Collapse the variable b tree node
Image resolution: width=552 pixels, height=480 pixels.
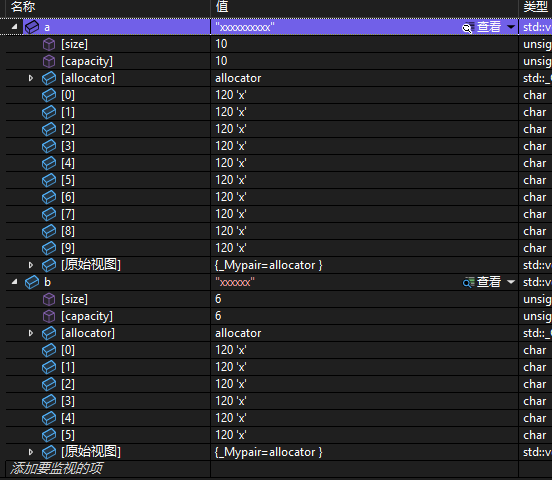[x=14, y=282]
